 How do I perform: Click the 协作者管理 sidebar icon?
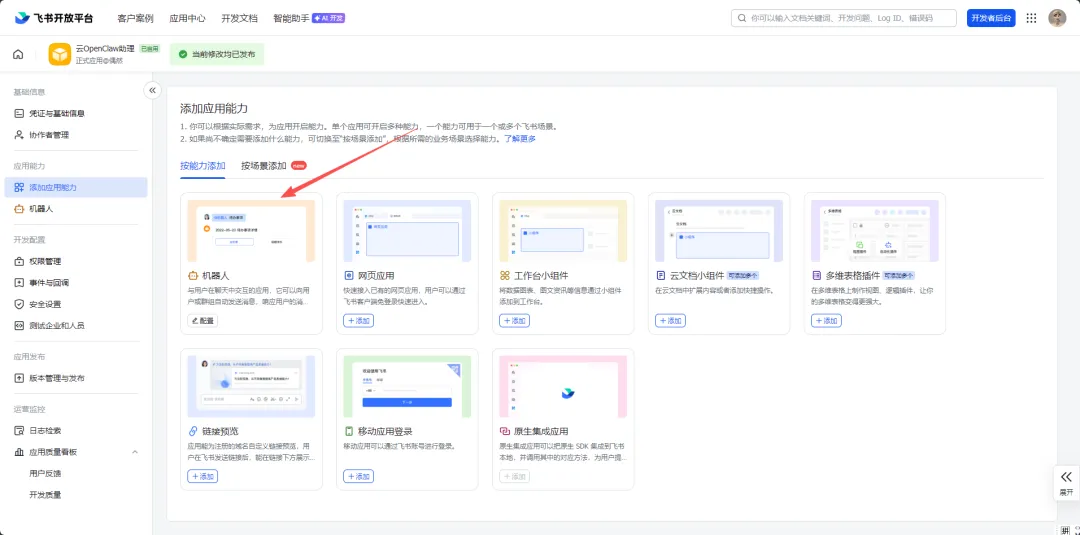click(x=19, y=135)
